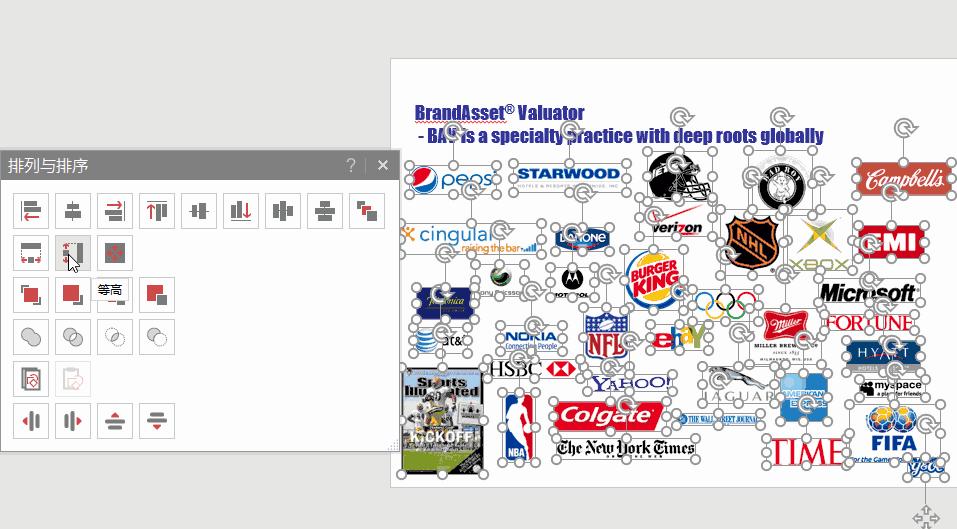Select the American Express logo
The image size is (957, 529).
(x=804, y=398)
